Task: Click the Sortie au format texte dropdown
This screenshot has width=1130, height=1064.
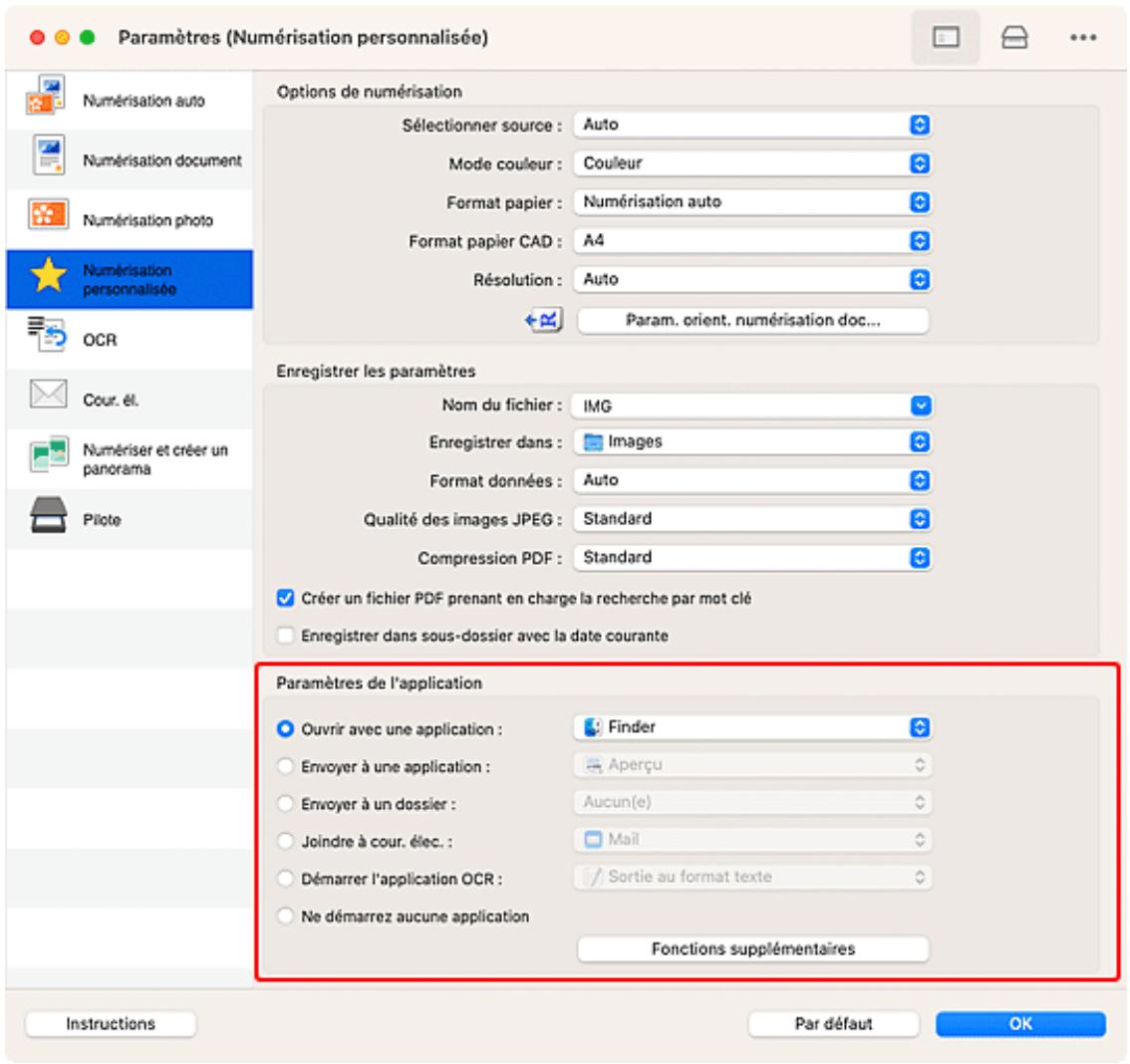Action: [752, 878]
